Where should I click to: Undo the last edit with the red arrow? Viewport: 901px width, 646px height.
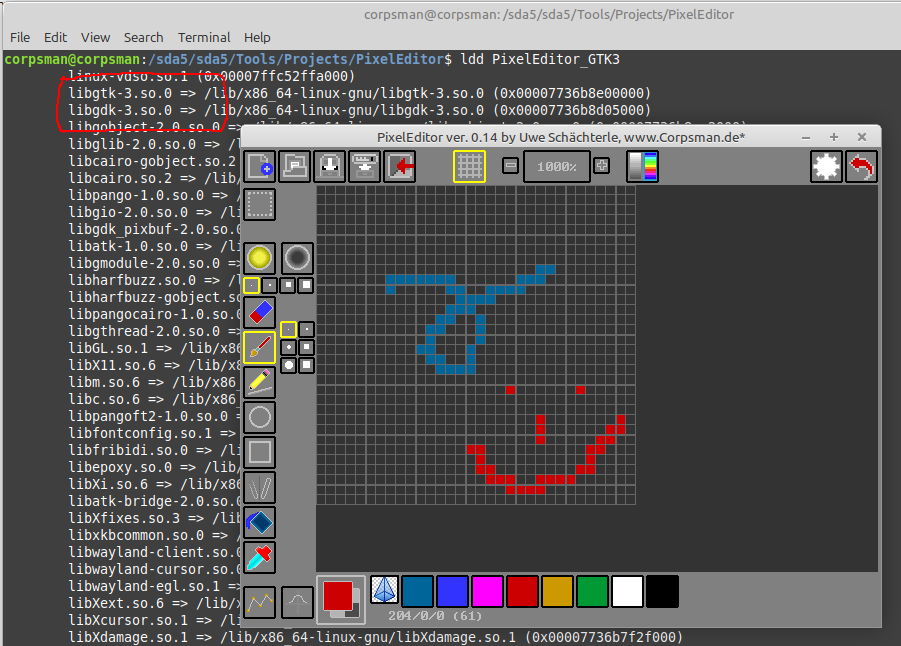coord(861,166)
